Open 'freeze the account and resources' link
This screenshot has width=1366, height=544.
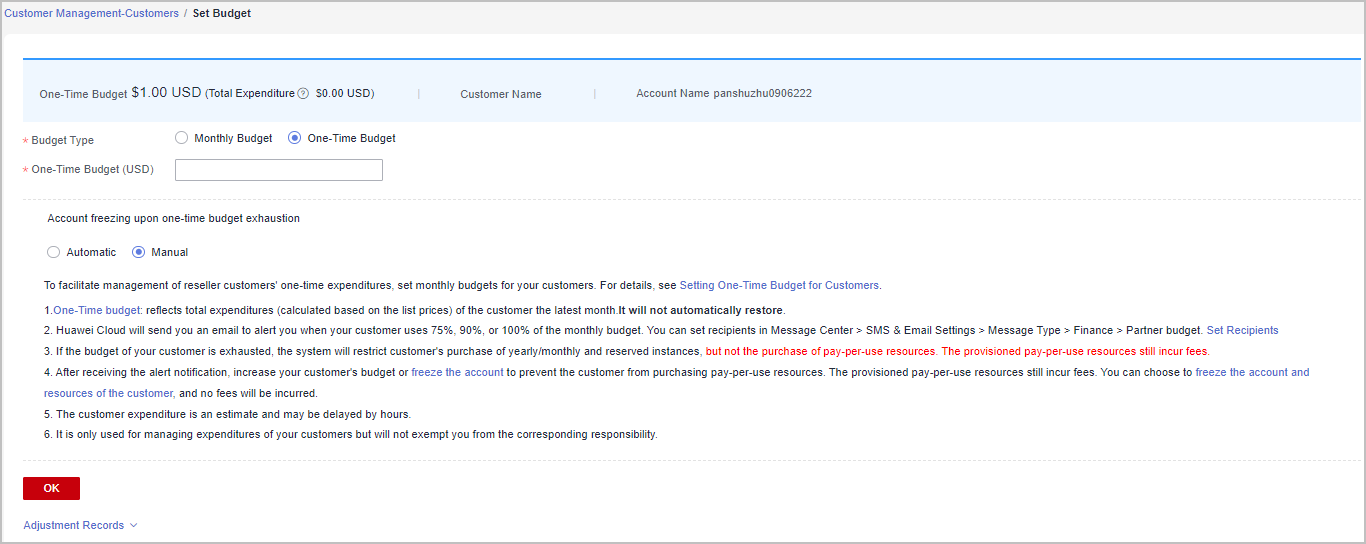(1250, 372)
